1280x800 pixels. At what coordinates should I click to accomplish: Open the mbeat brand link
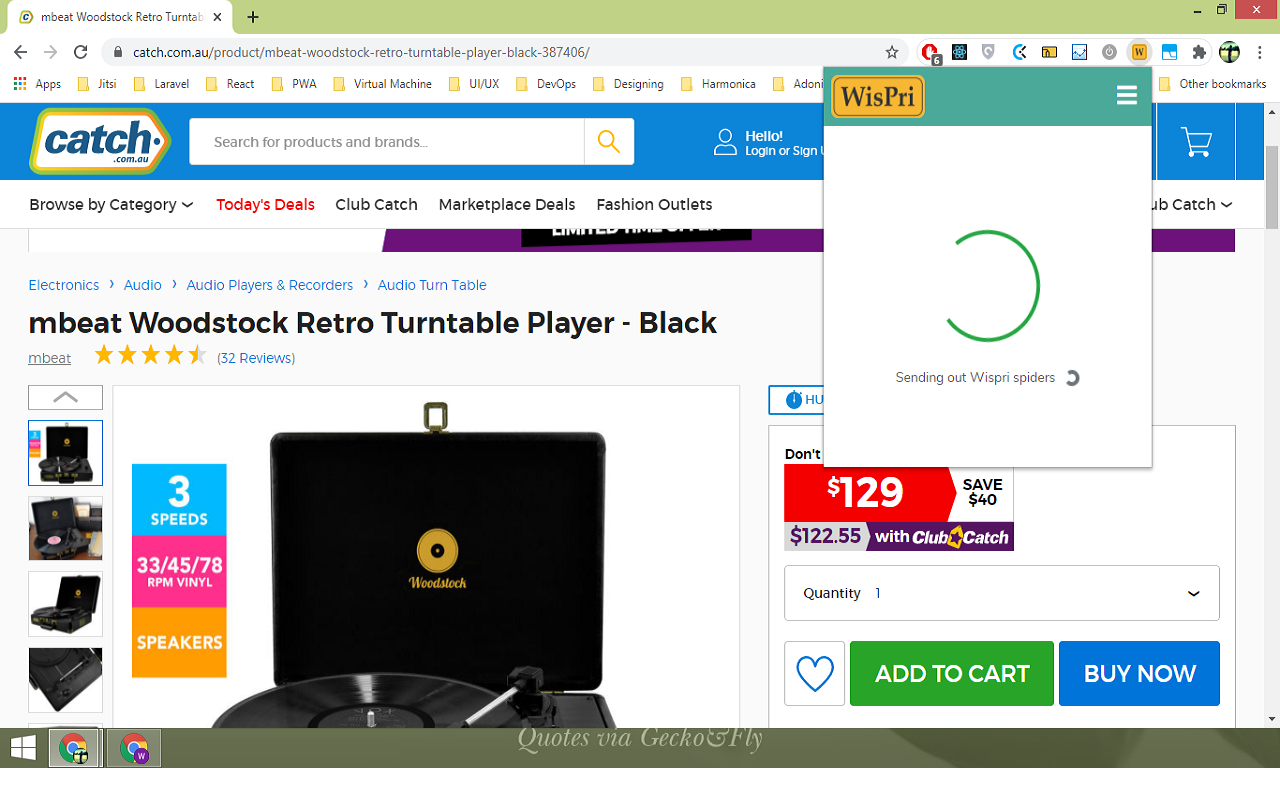point(50,358)
